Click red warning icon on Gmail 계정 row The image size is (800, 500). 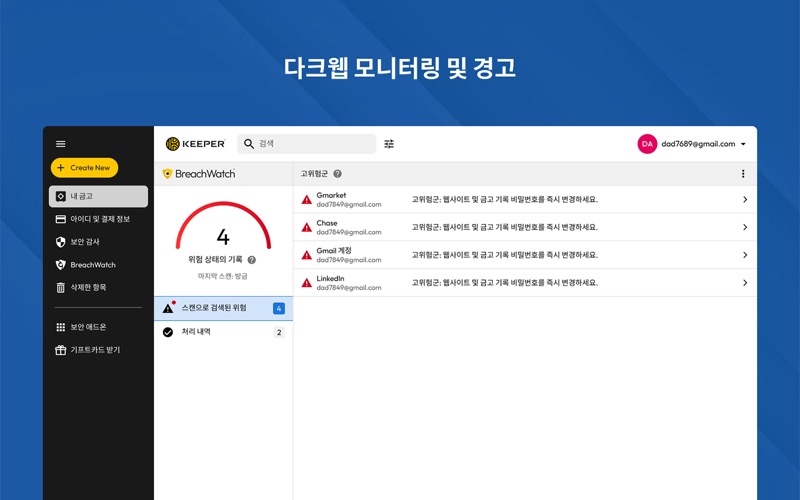coord(307,255)
